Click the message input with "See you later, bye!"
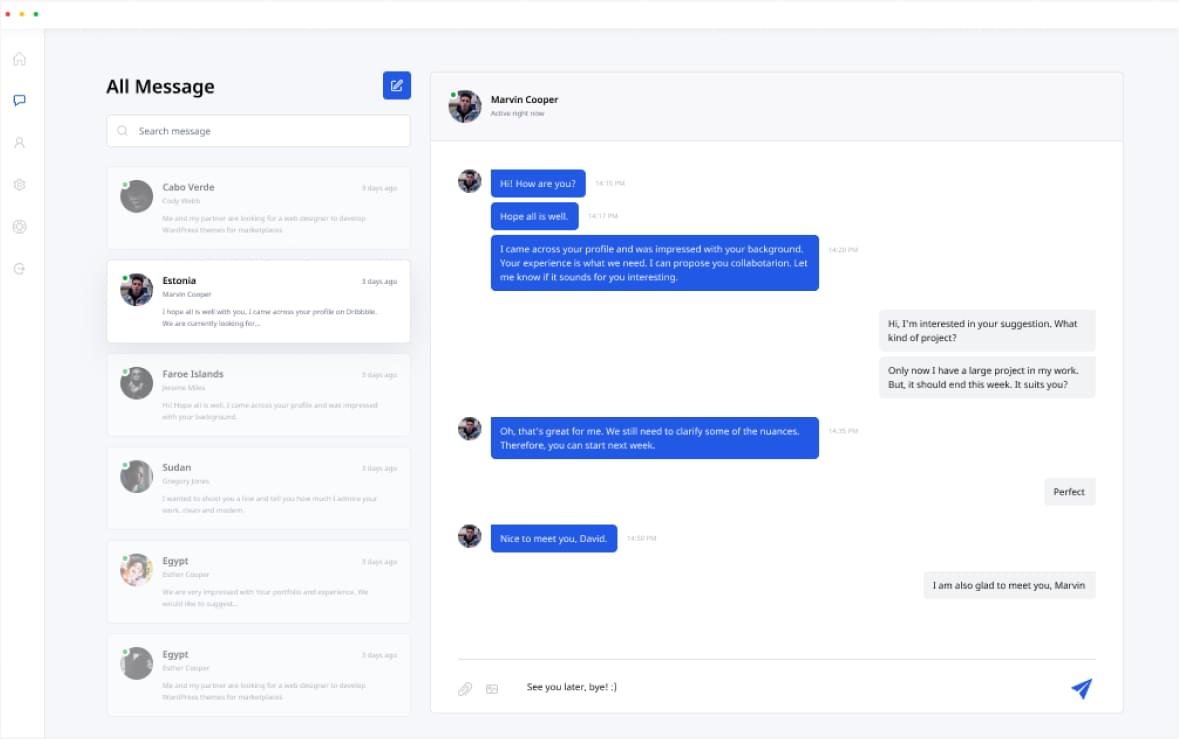The image size is (1179, 739). point(780,688)
